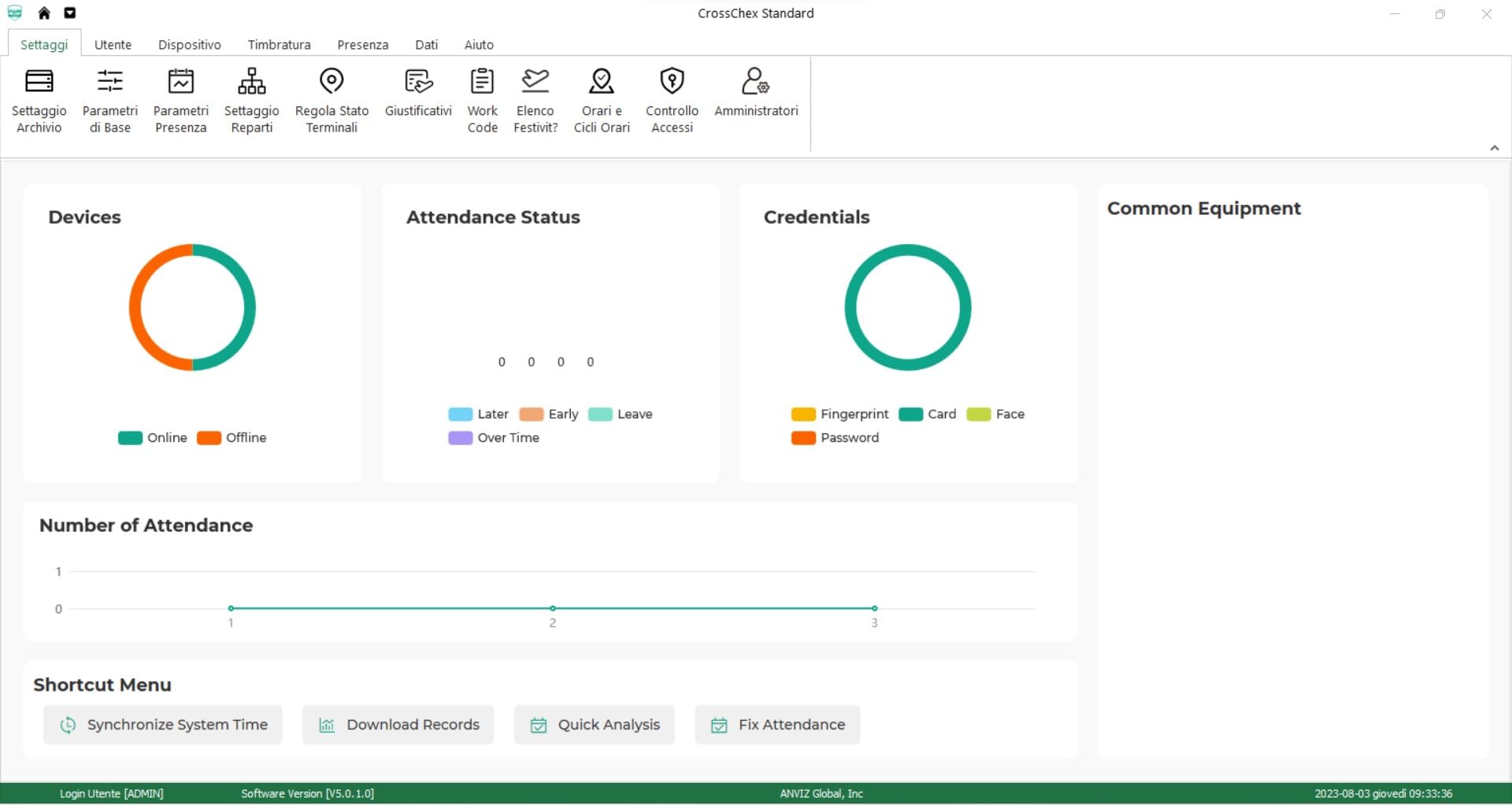This screenshot has height=805, width=1512.
Task: Click the Attendance Status heading
Action: (x=493, y=217)
